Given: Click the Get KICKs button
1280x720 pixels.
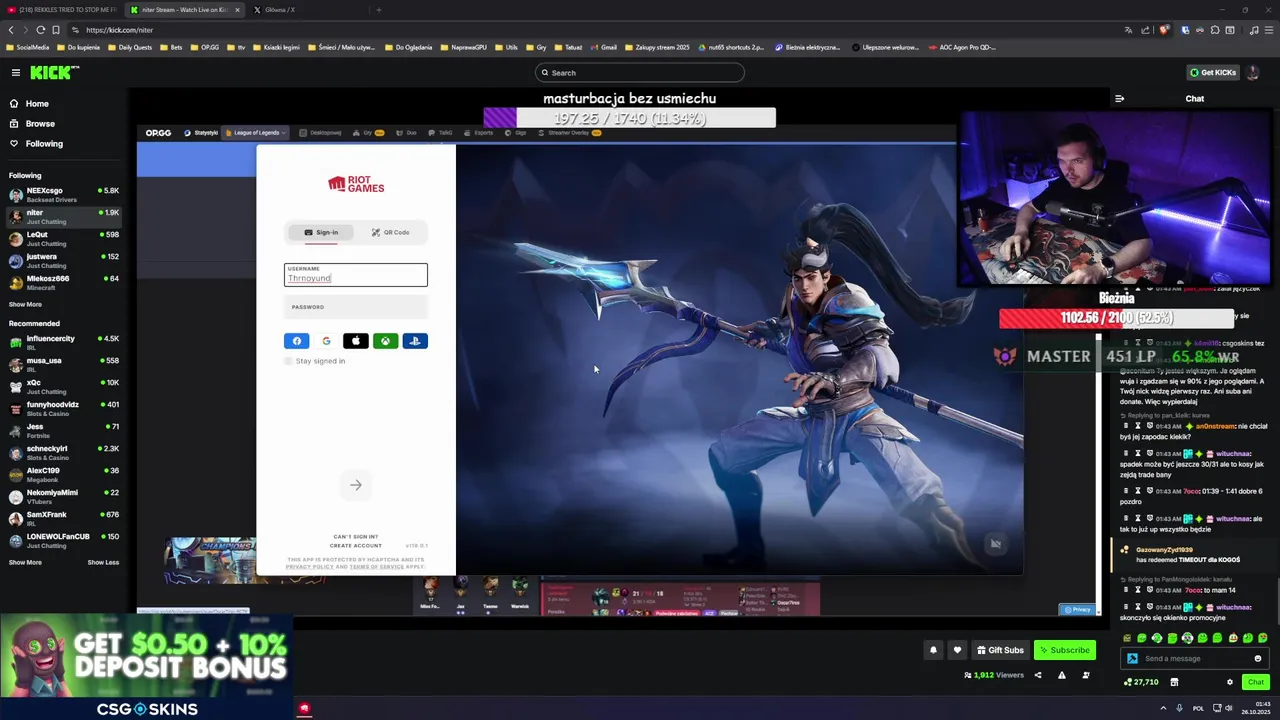Looking at the screenshot, I should click(x=1212, y=72).
